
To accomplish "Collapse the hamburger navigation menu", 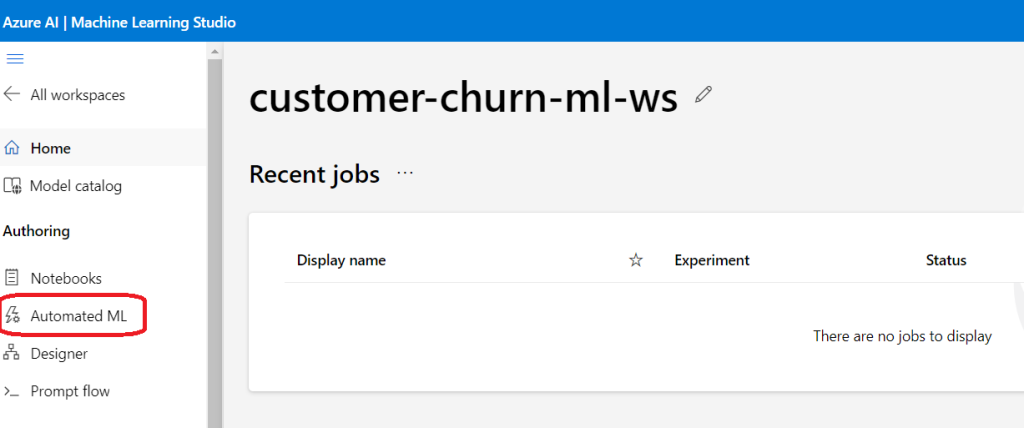I will tap(14, 59).
